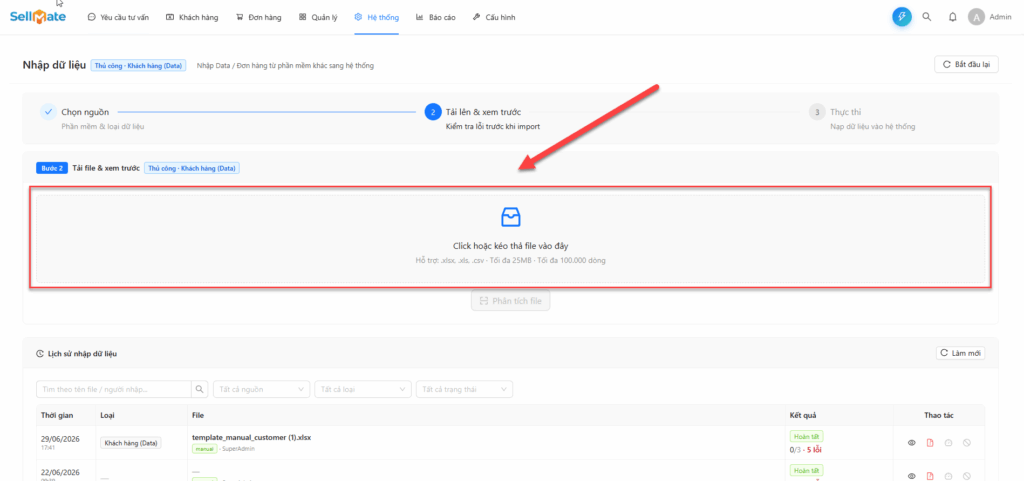Open the lightning quick-action button
The width and height of the screenshot is (1024, 481).
click(x=902, y=17)
